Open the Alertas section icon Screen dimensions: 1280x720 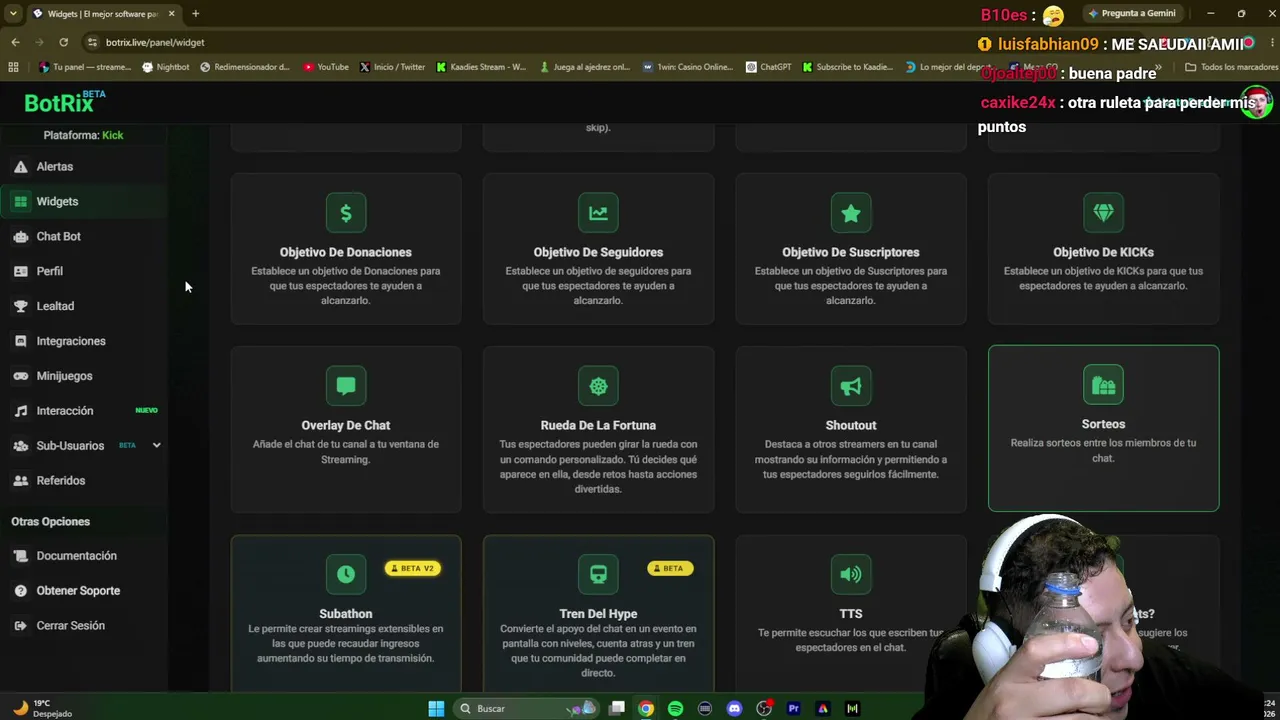point(20,167)
